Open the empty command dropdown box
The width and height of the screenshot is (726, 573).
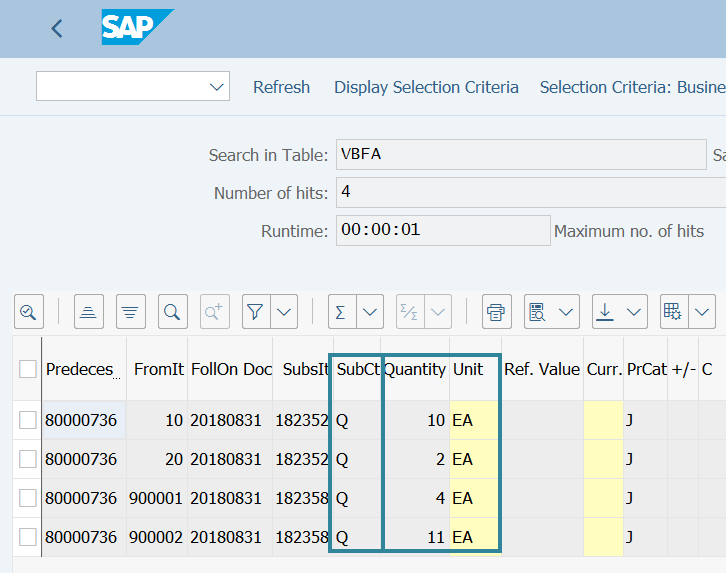[133, 86]
